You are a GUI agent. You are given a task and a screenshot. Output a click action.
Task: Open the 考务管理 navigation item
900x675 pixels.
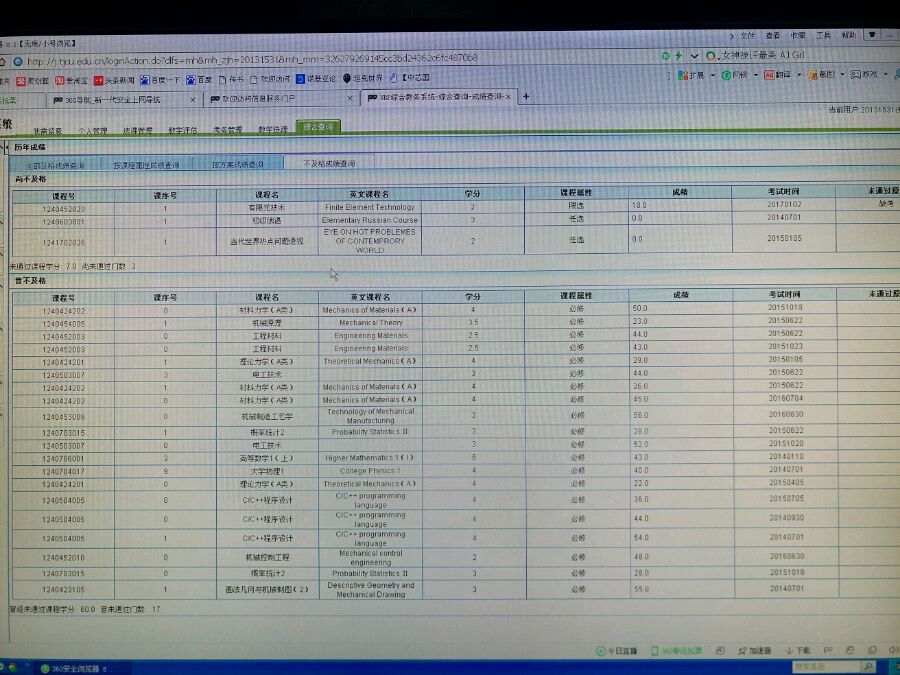click(227, 130)
